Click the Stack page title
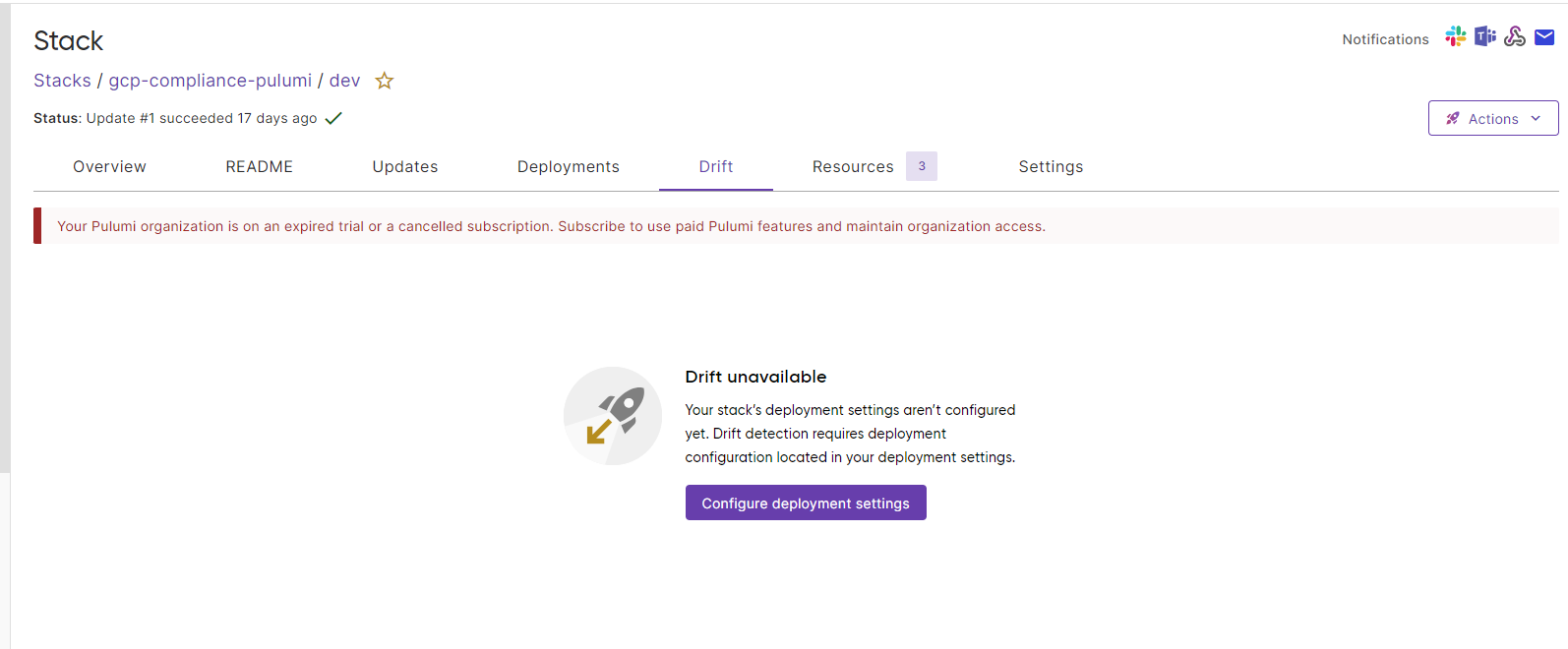Viewport: 1568px width, 649px height. [x=68, y=40]
